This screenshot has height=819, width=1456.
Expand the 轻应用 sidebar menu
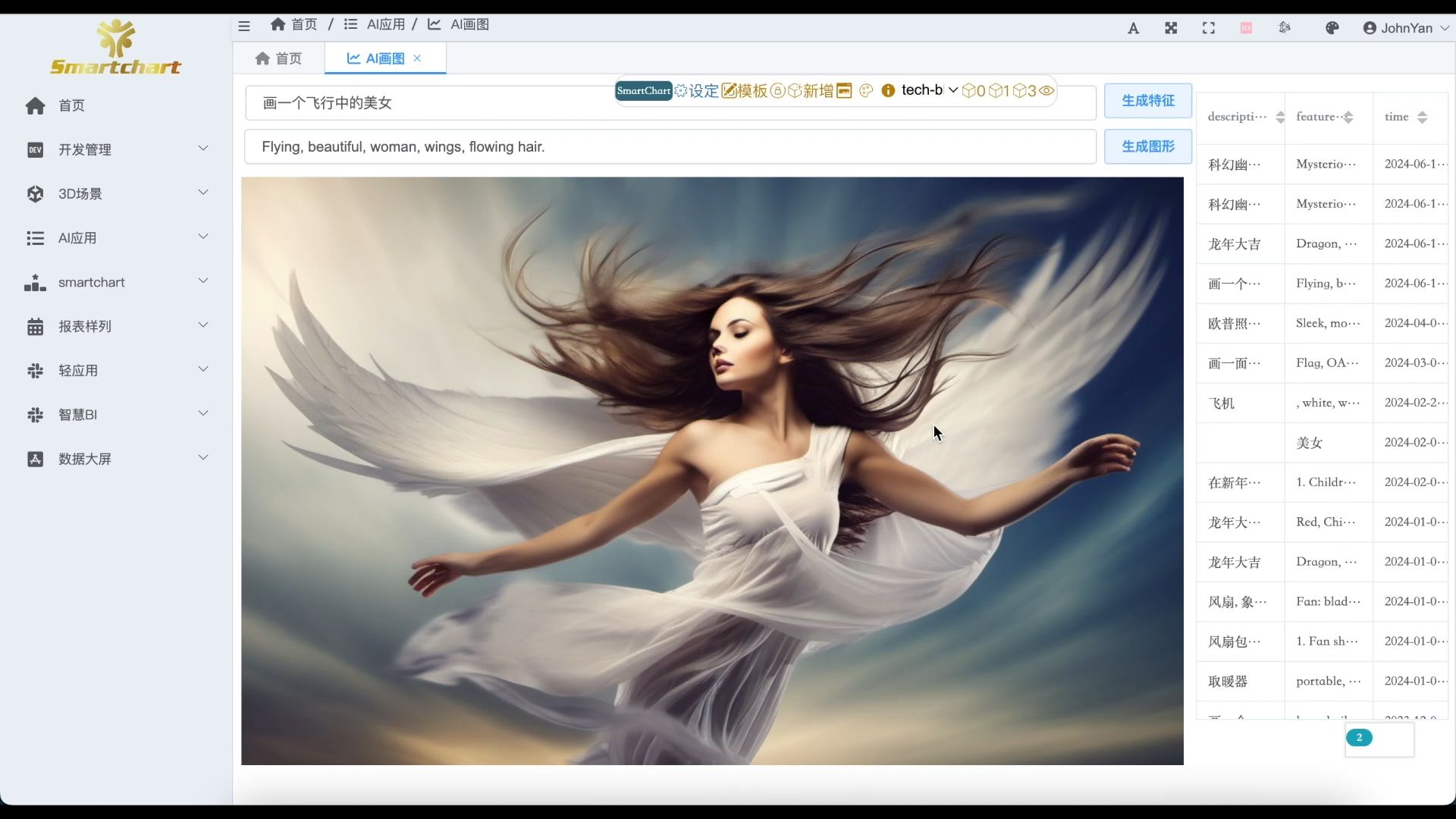(x=117, y=371)
